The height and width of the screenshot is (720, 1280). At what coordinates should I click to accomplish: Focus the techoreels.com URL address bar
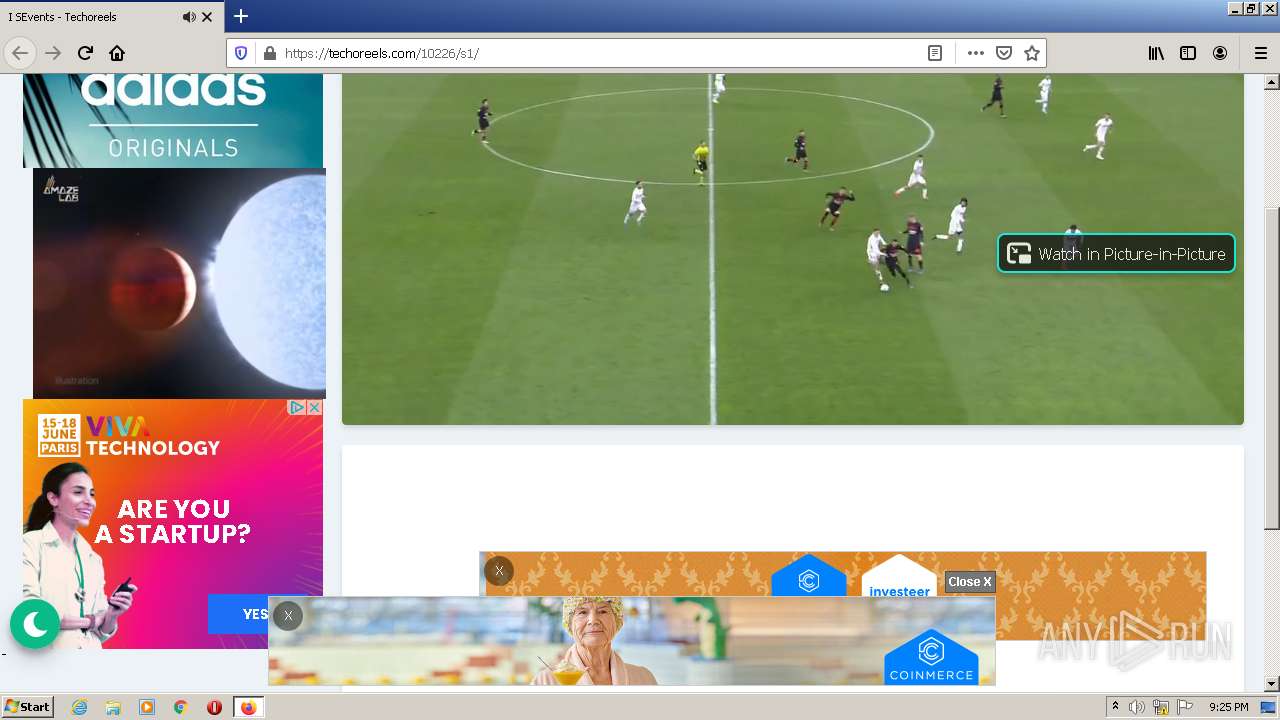[x=600, y=53]
